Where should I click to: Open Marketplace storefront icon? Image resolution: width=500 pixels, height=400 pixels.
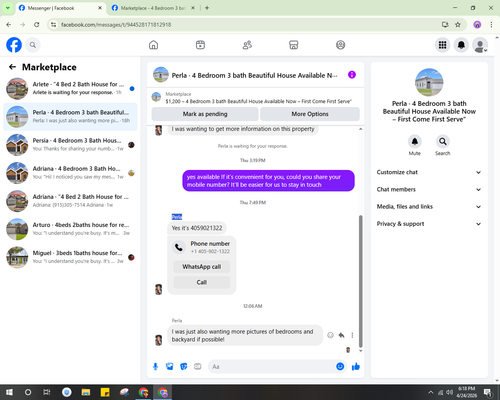pyautogui.click(x=294, y=45)
